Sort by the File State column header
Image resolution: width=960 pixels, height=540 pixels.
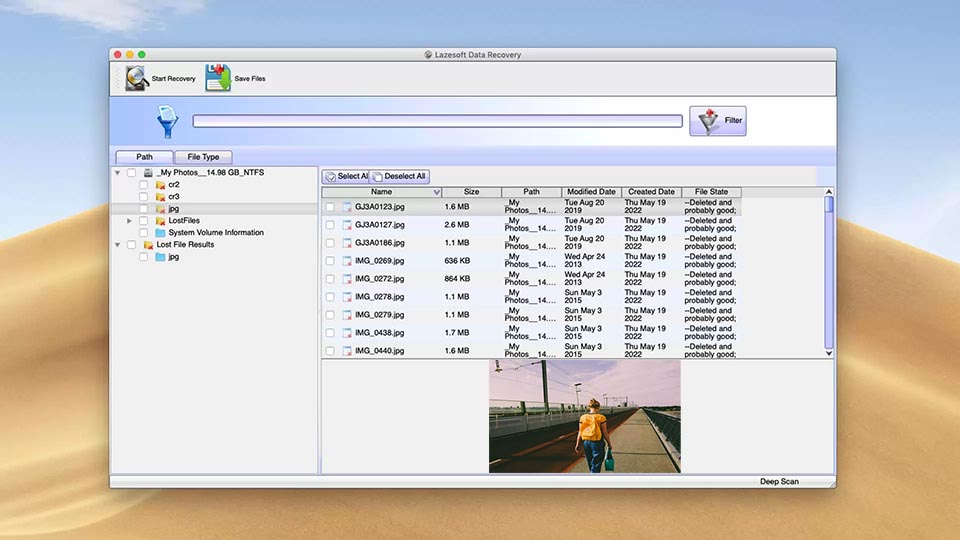coord(711,192)
